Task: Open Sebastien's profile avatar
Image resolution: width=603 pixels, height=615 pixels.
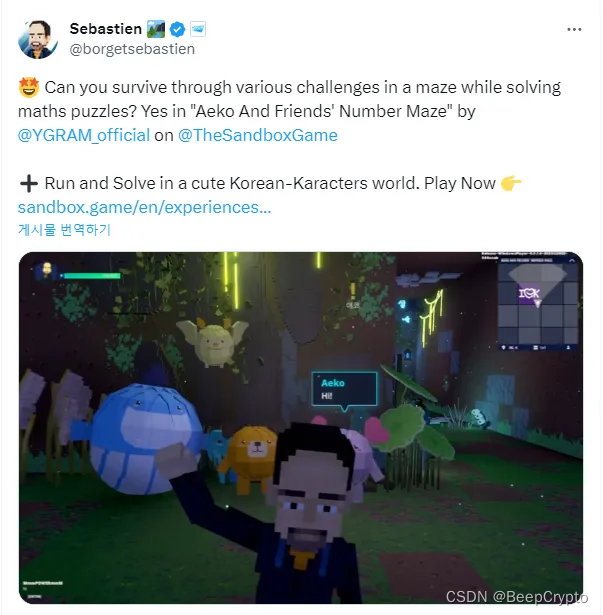Action: coord(38,39)
